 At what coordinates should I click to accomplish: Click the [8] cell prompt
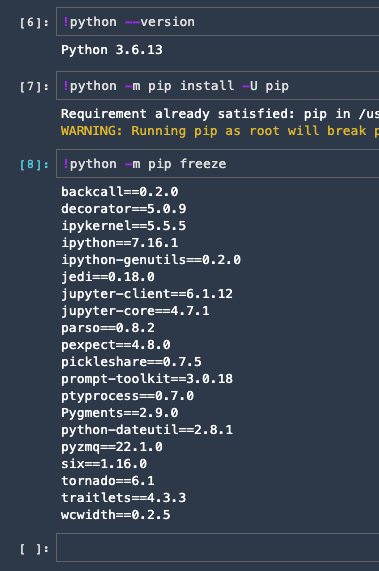click(x=34, y=165)
